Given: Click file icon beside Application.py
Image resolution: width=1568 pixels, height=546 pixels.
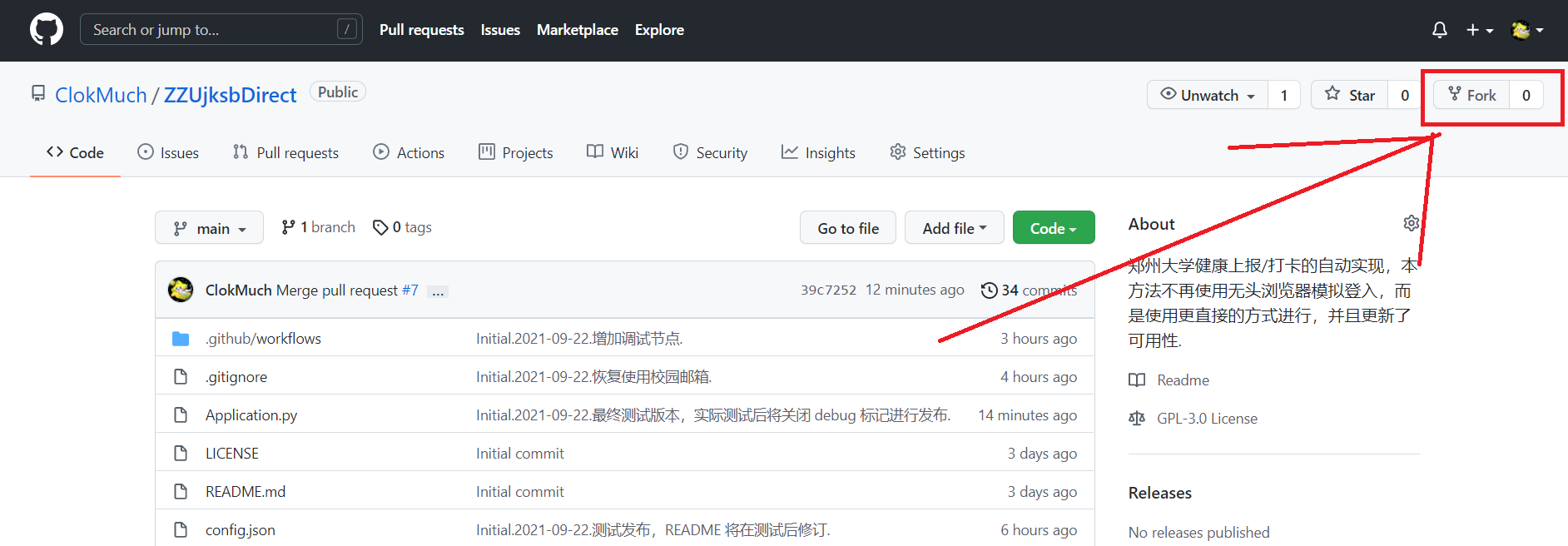Looking at the screenshot, I should (181, 414).
